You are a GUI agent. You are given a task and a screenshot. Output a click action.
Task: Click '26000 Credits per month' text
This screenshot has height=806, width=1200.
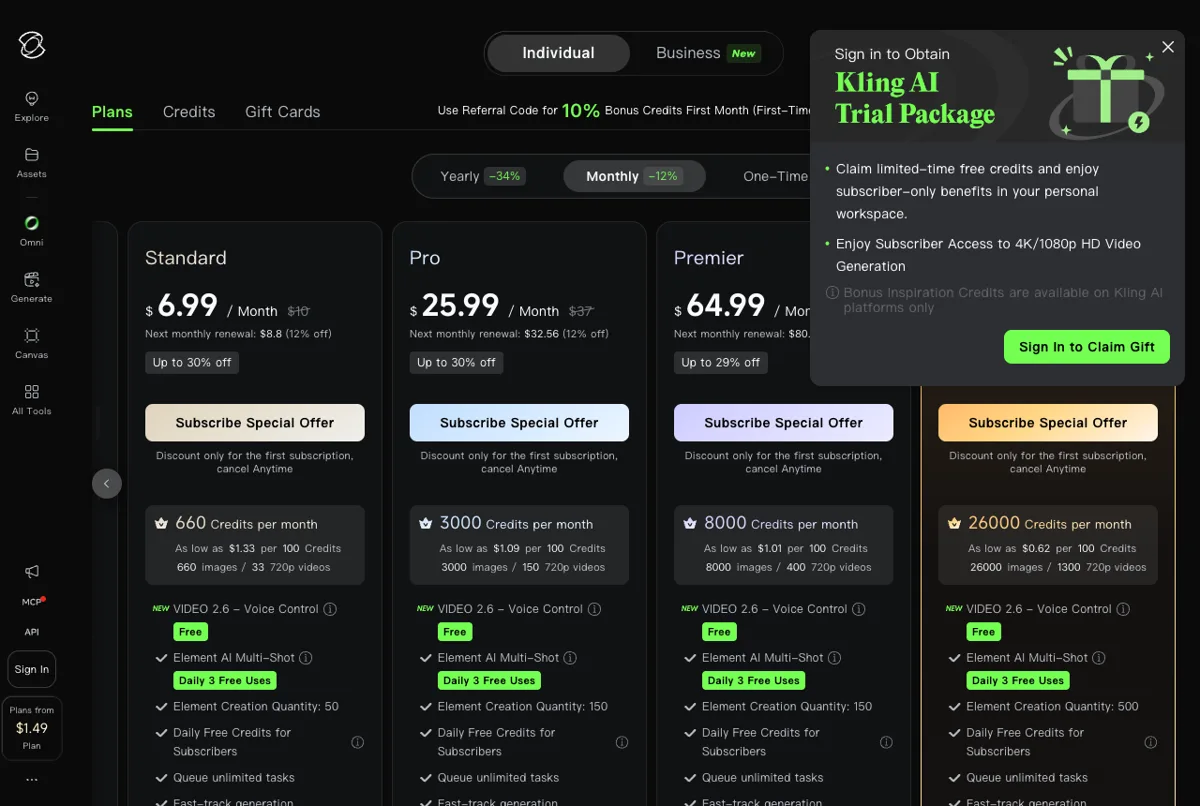[x=1050, y=523]
